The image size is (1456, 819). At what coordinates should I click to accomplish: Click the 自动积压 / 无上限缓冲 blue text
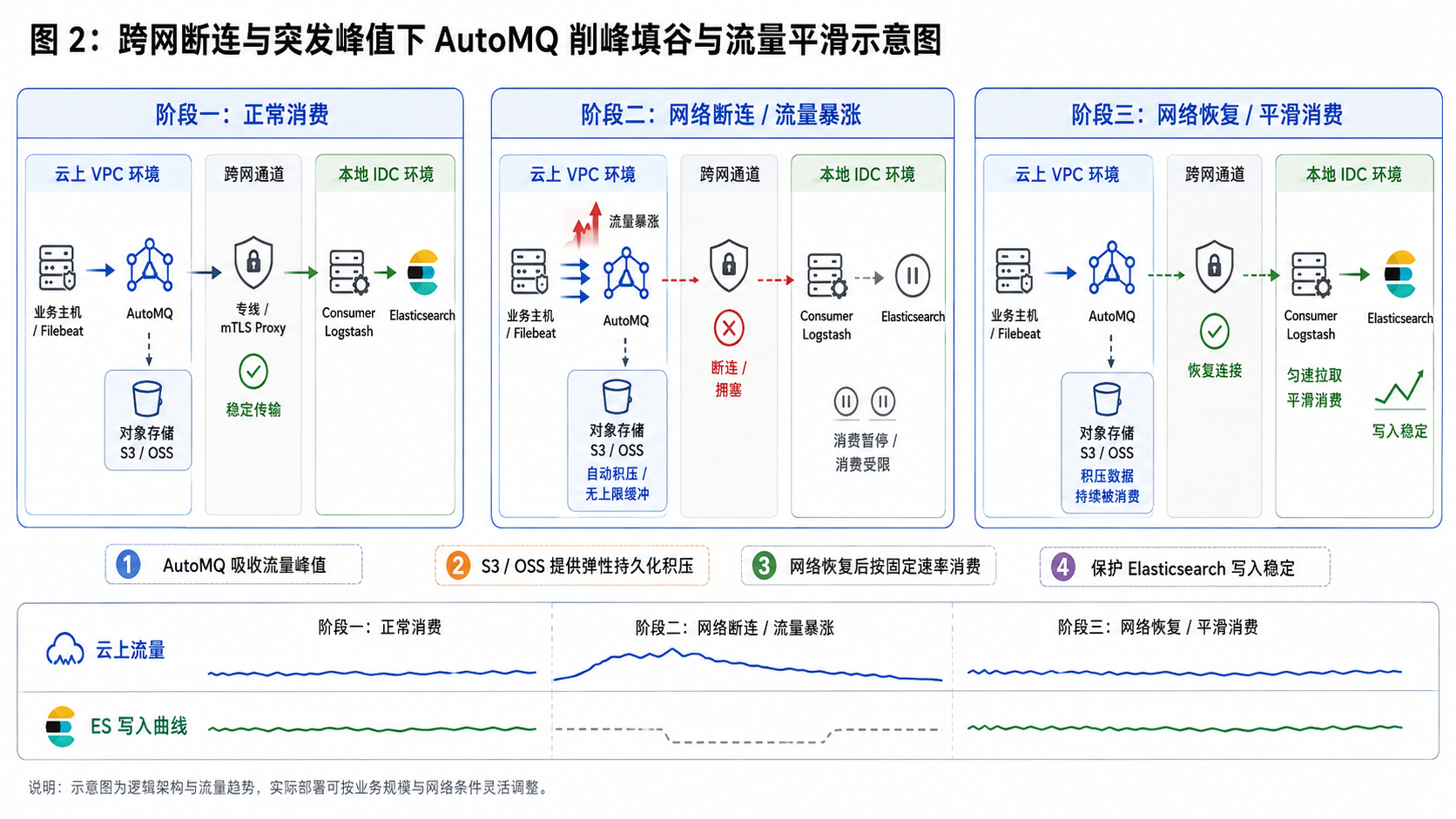(617, 483)
